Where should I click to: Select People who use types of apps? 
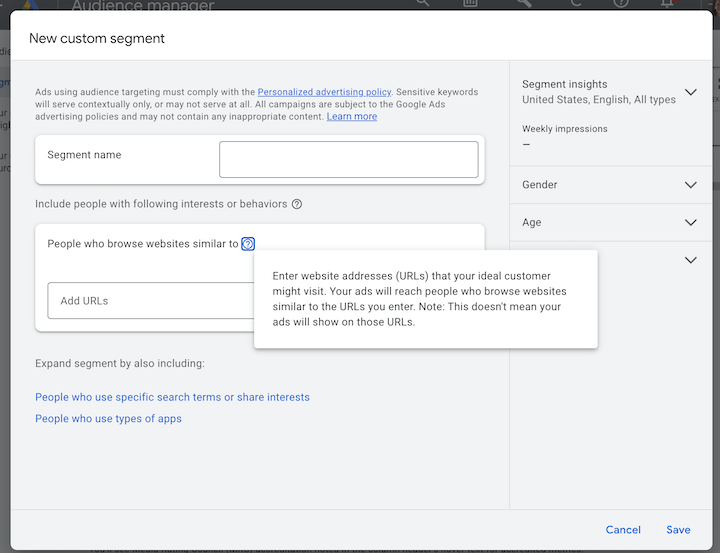[108, 419]
